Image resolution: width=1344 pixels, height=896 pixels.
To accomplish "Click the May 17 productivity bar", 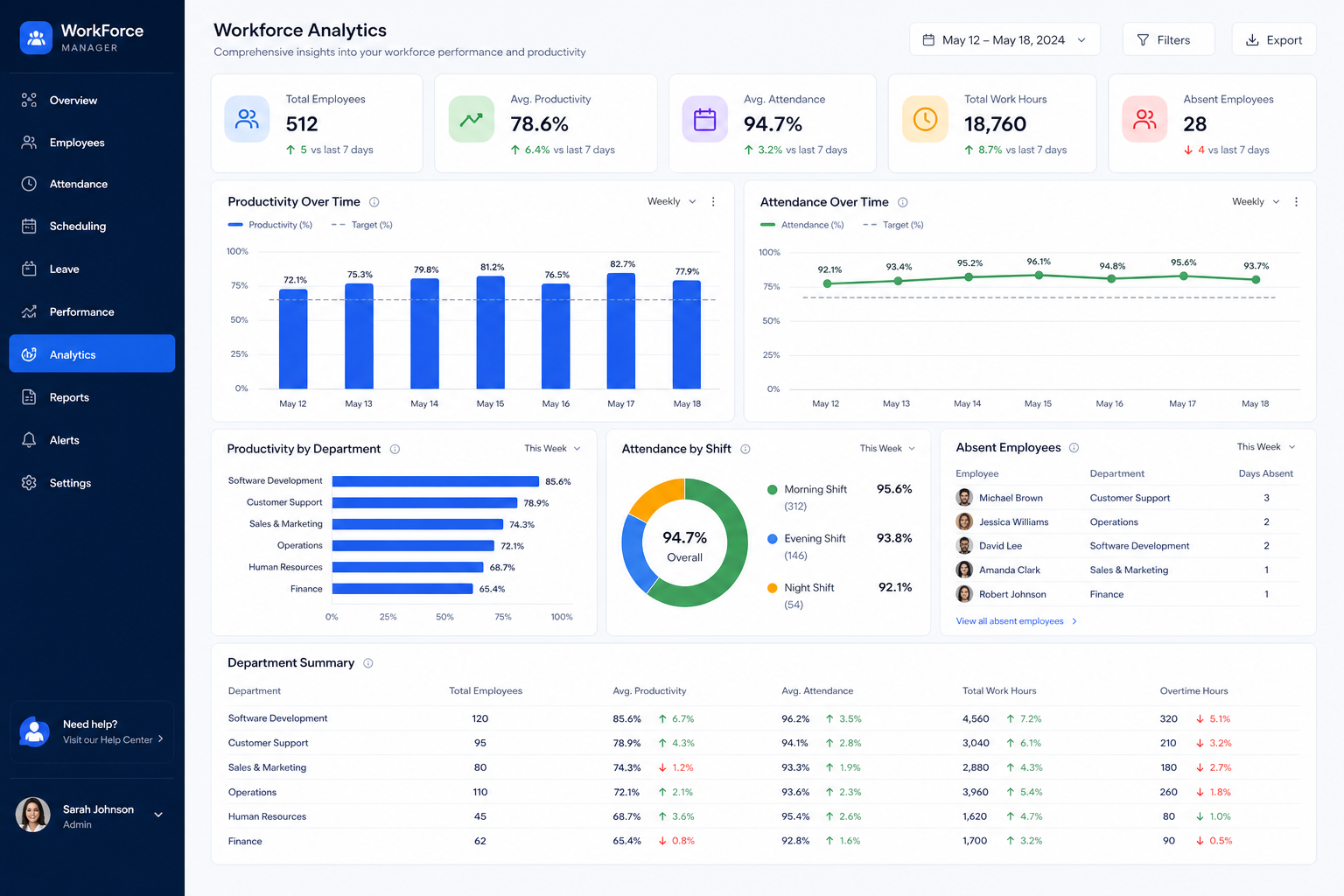I will [621, 331].
